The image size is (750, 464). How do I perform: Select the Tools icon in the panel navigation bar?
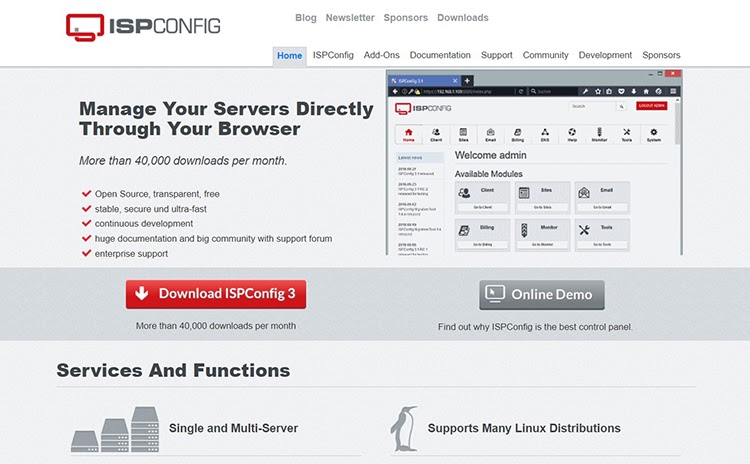point(627,134)
